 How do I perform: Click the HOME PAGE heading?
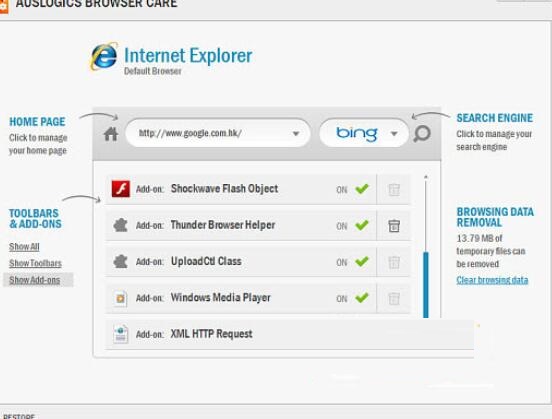(x=37, y=122)
